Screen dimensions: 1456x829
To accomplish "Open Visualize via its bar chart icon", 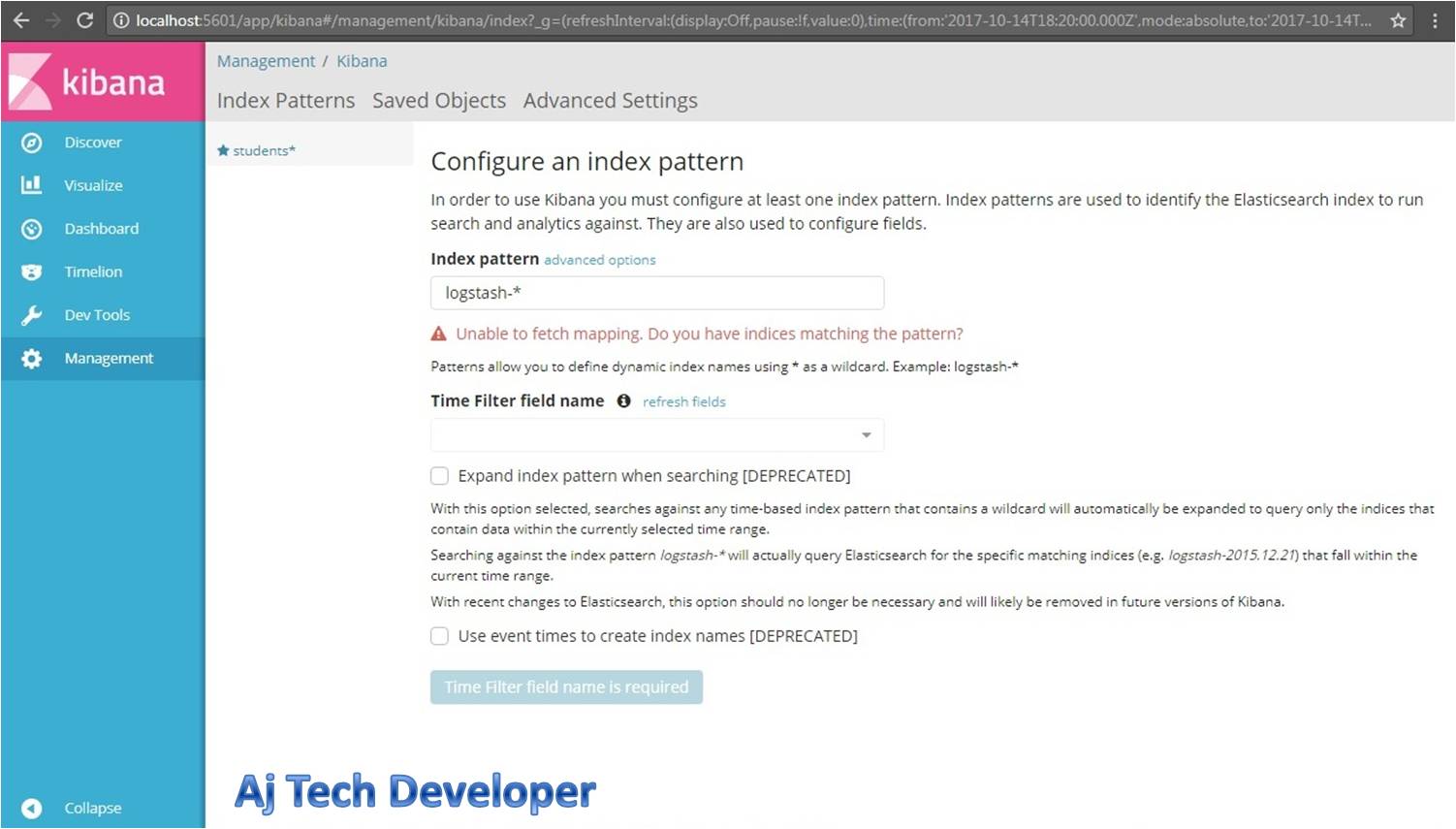I will point(32,185).
